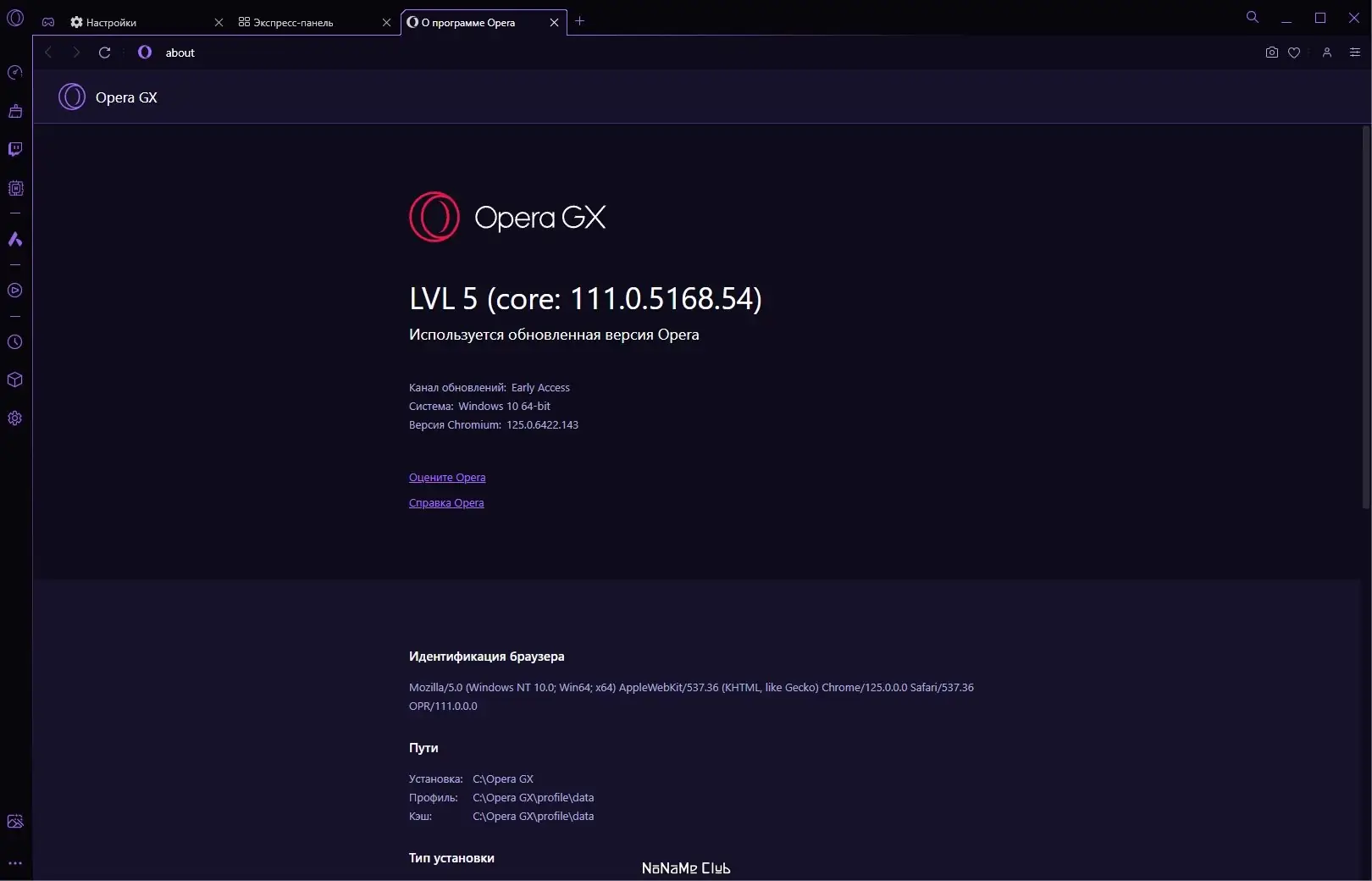Click the Early Access update channel value

pyautogui.click(x=540, y=388)
